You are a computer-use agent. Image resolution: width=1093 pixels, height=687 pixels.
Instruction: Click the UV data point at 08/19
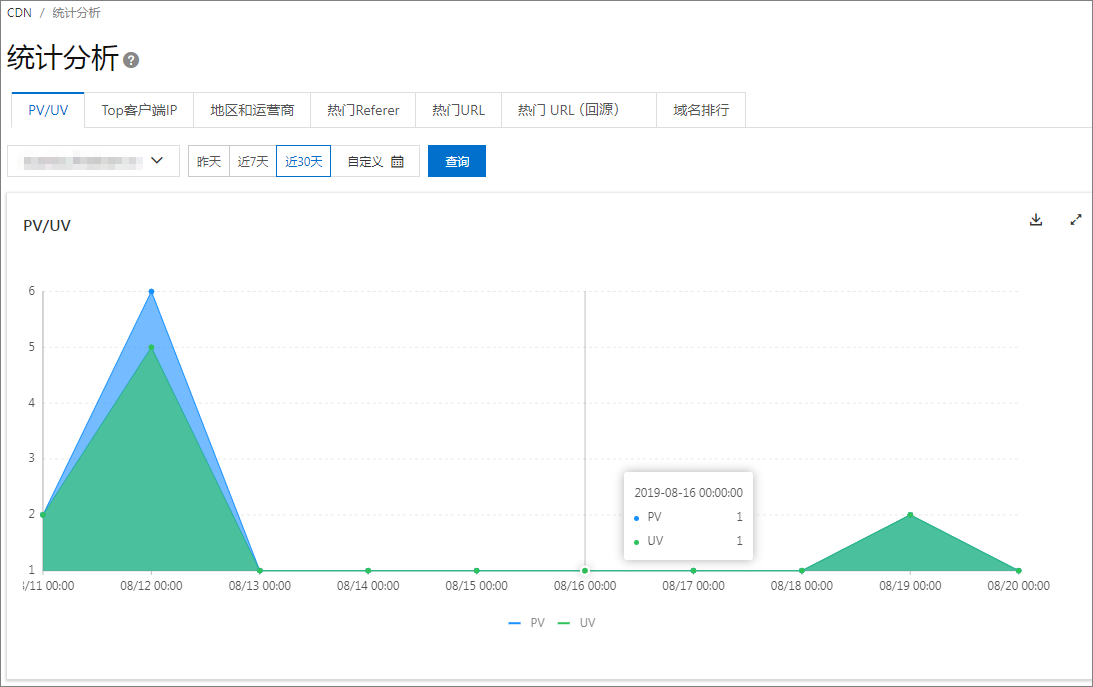click(910, 515)
